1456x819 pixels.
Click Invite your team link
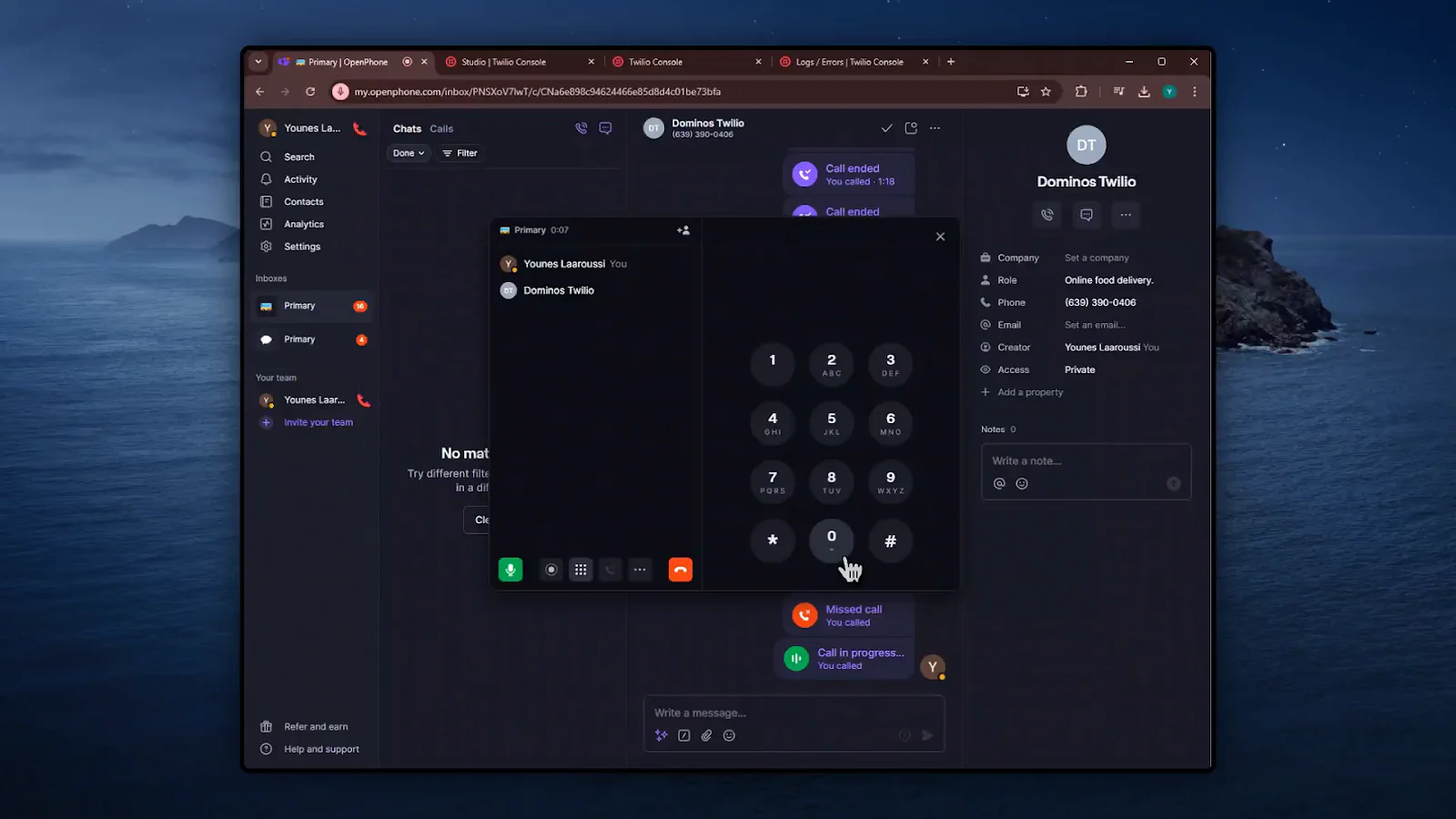click(318, 422)
